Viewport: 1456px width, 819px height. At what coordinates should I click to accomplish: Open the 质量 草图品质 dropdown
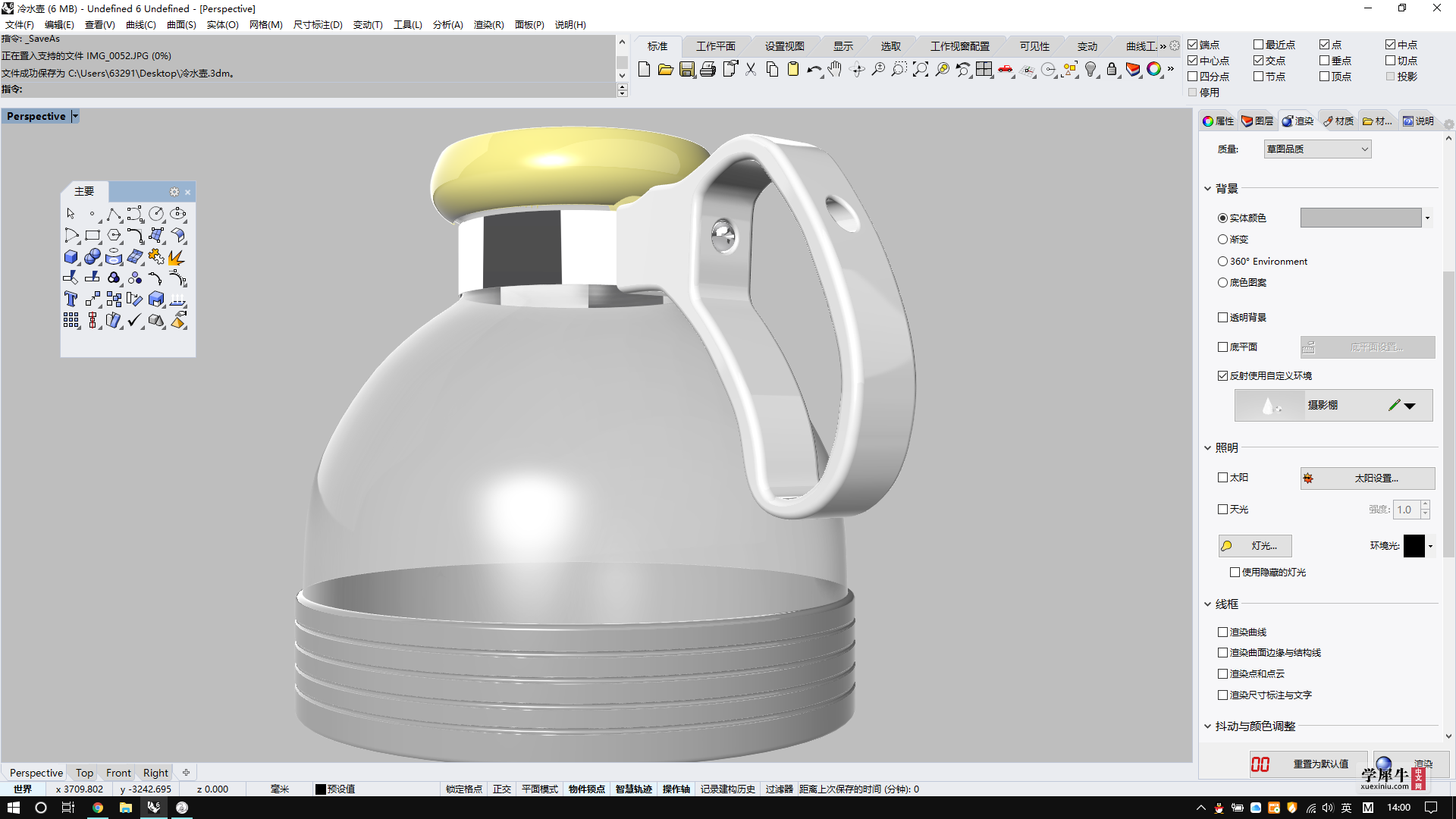pos(1317,149)
